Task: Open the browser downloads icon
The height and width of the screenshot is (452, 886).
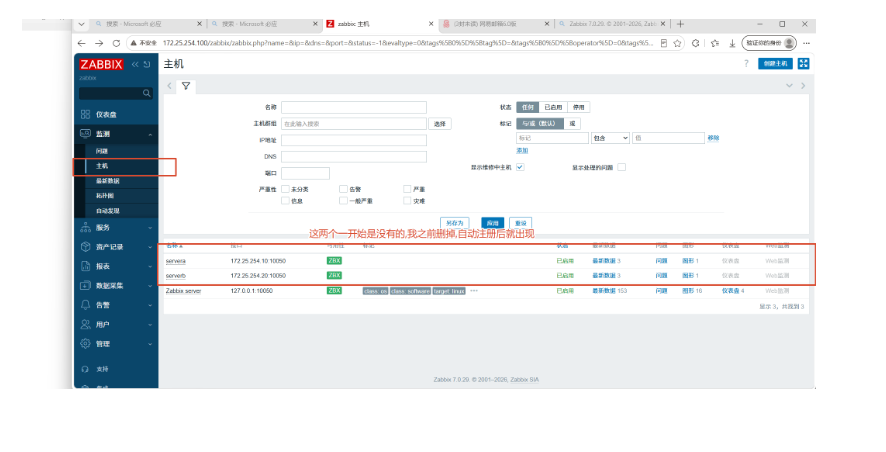Action: 732,43
